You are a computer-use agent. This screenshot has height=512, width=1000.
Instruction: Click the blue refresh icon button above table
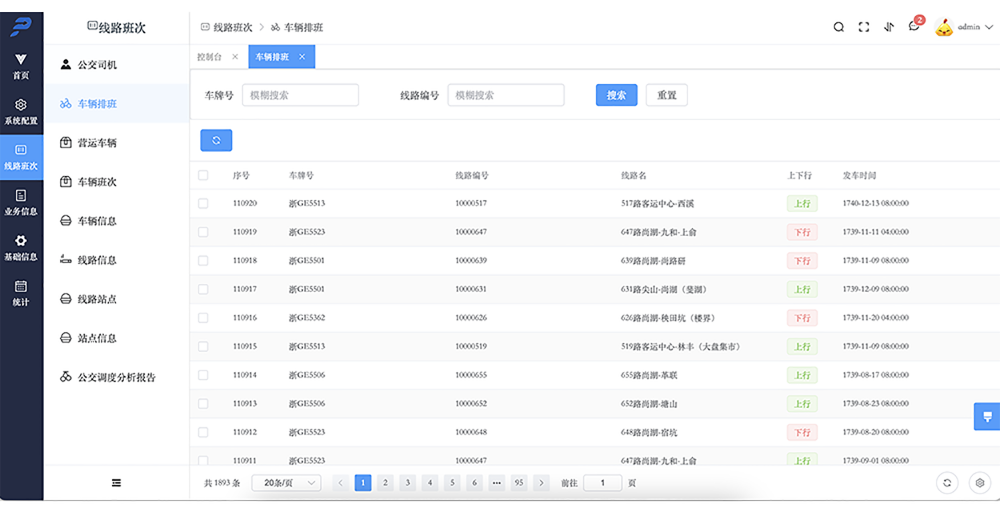coord(216,140)
